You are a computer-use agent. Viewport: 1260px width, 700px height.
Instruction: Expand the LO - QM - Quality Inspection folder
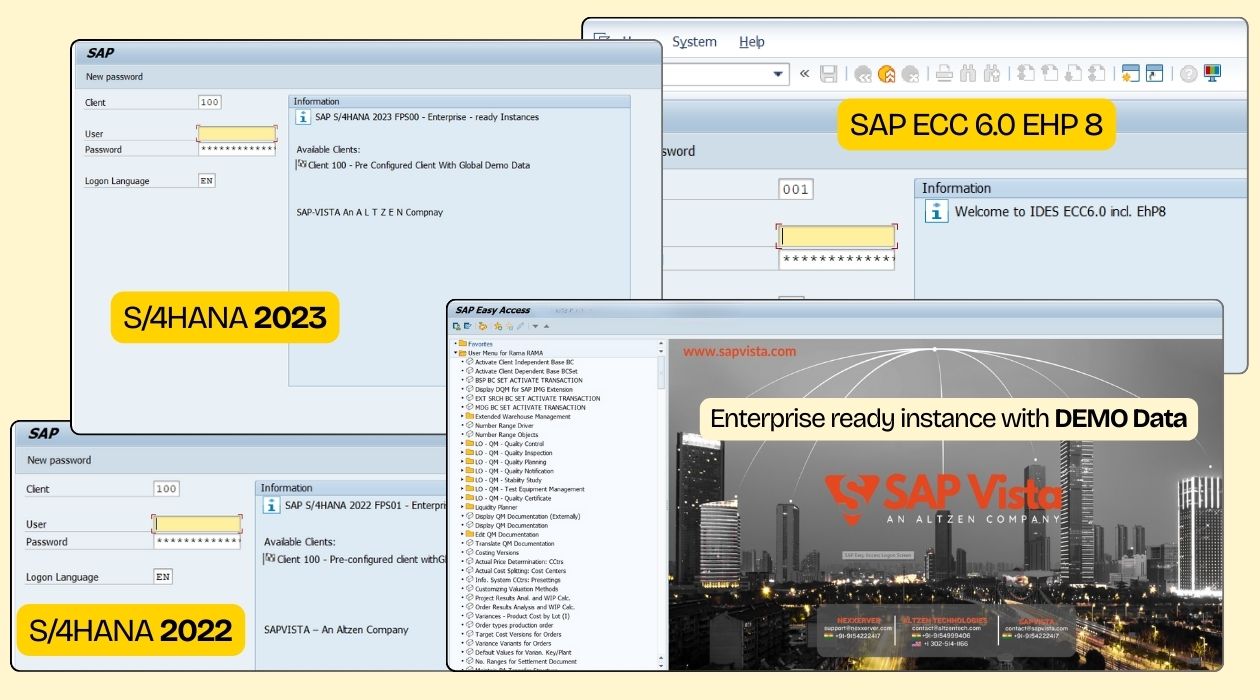coord(463,453)
